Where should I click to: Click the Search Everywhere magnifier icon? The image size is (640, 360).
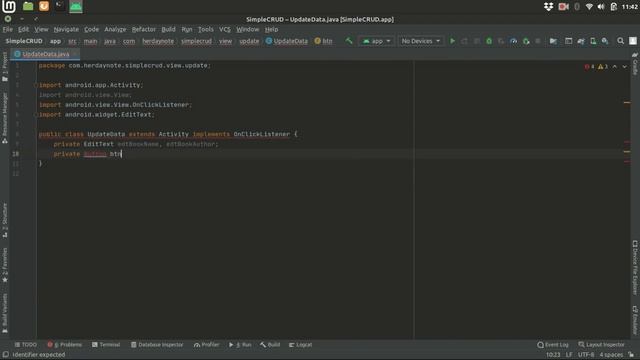tap(620, 41)
